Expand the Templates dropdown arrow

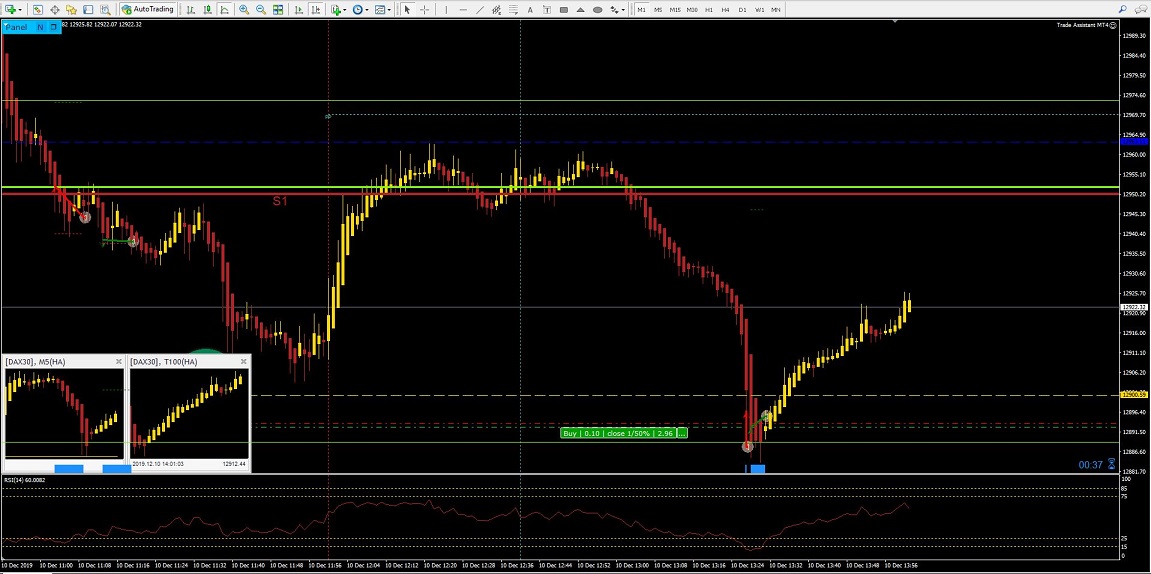point(389,10)
